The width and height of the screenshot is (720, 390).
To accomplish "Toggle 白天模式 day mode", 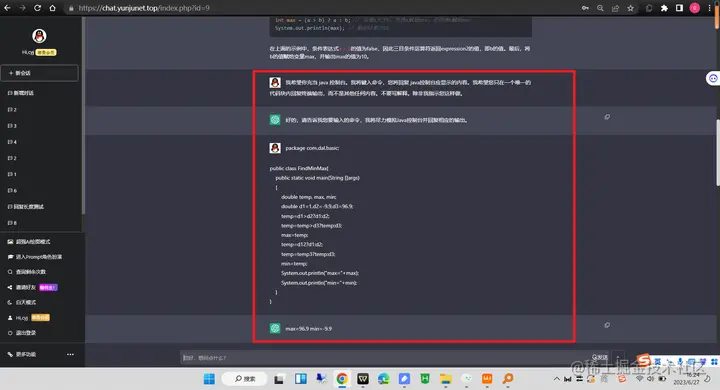I will (x=22, y=302).
